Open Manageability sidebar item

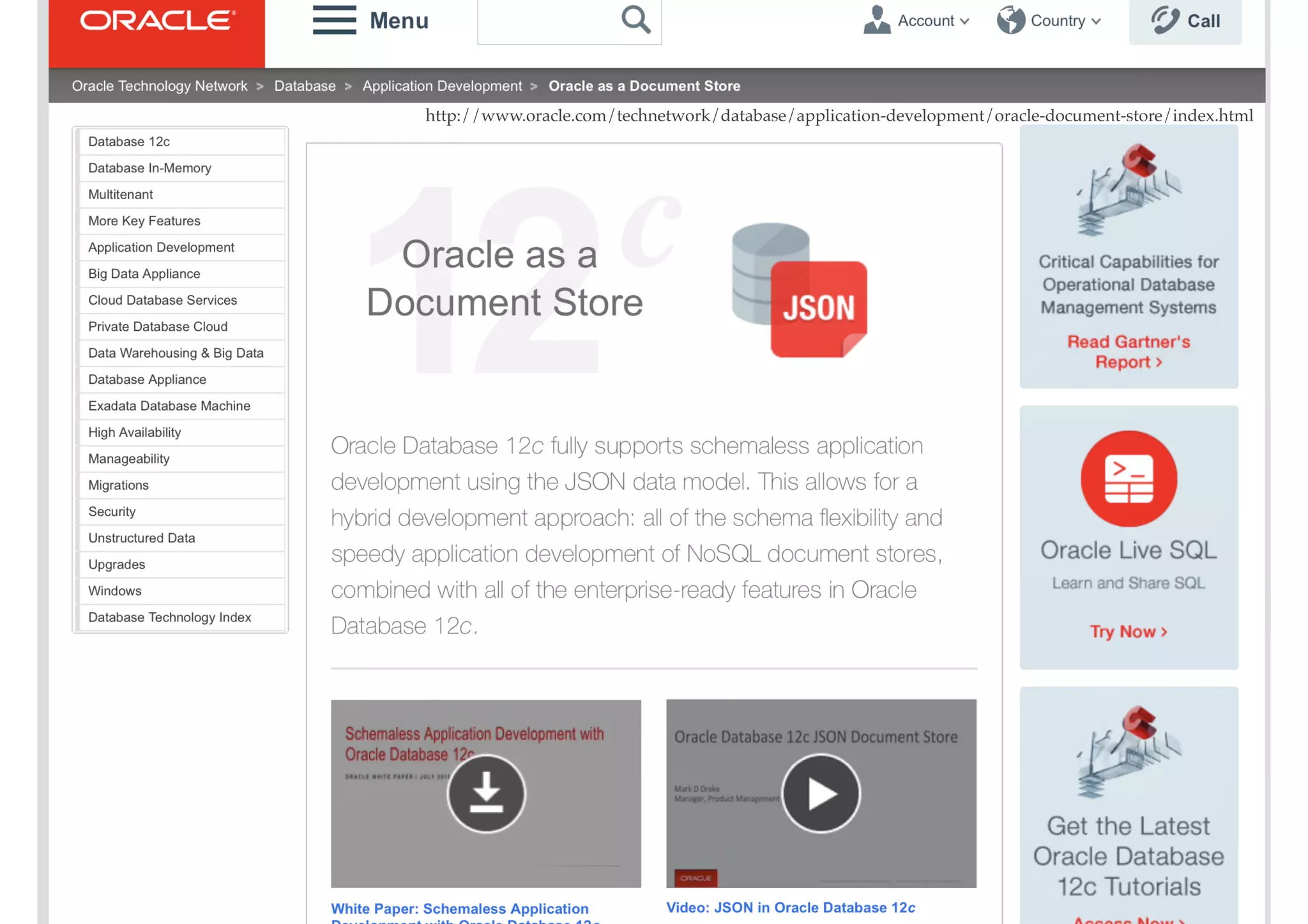(x=181, y=458)
